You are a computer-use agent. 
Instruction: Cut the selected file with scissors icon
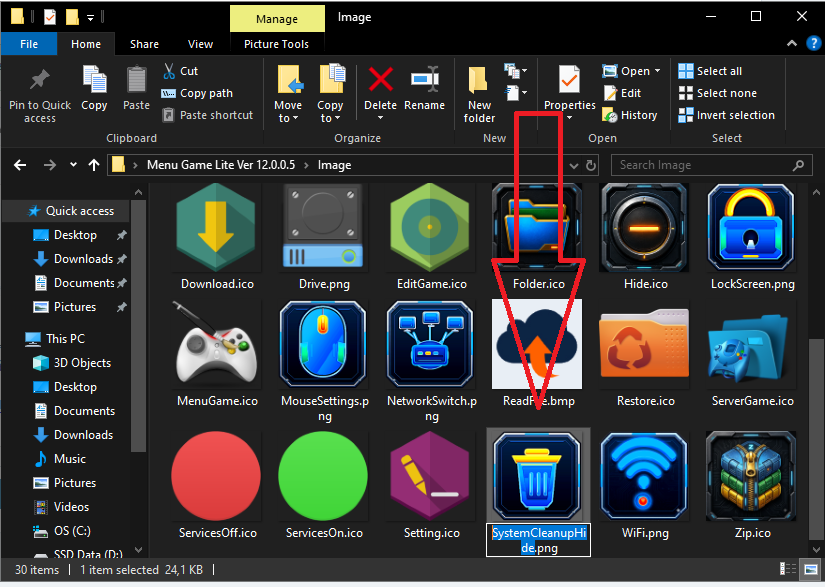(x=169, y=71)
